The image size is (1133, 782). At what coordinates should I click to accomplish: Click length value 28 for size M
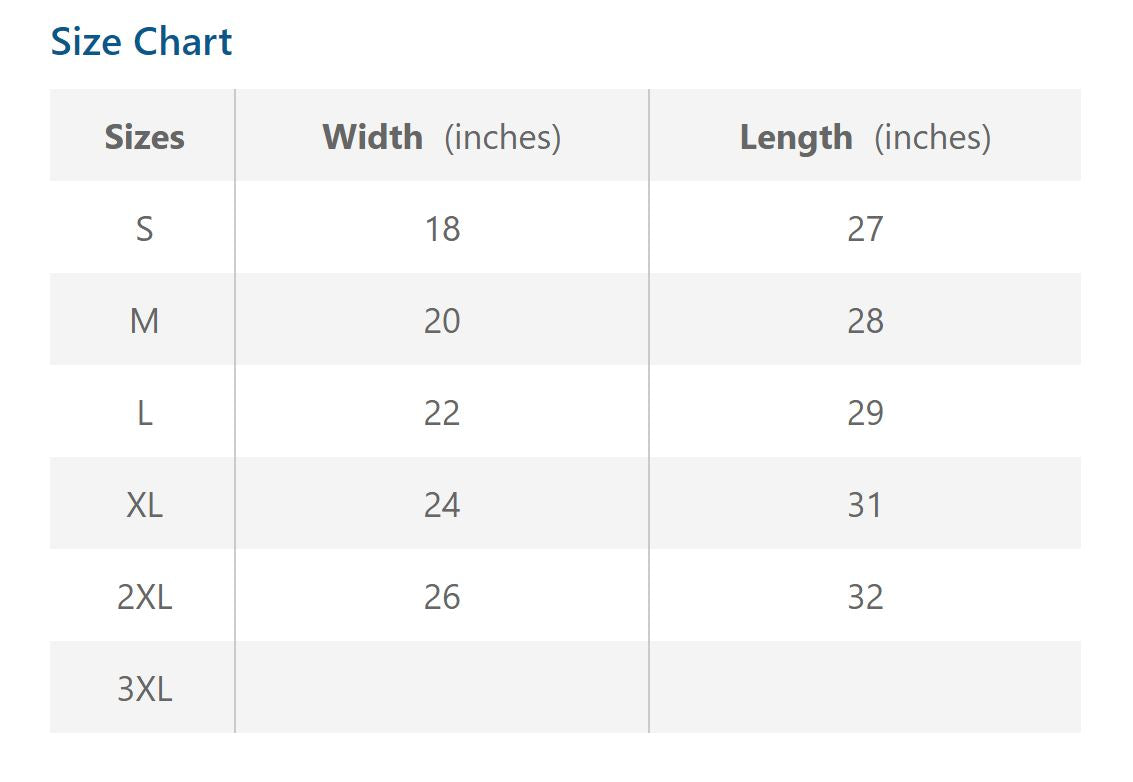(x=864, y=321)
